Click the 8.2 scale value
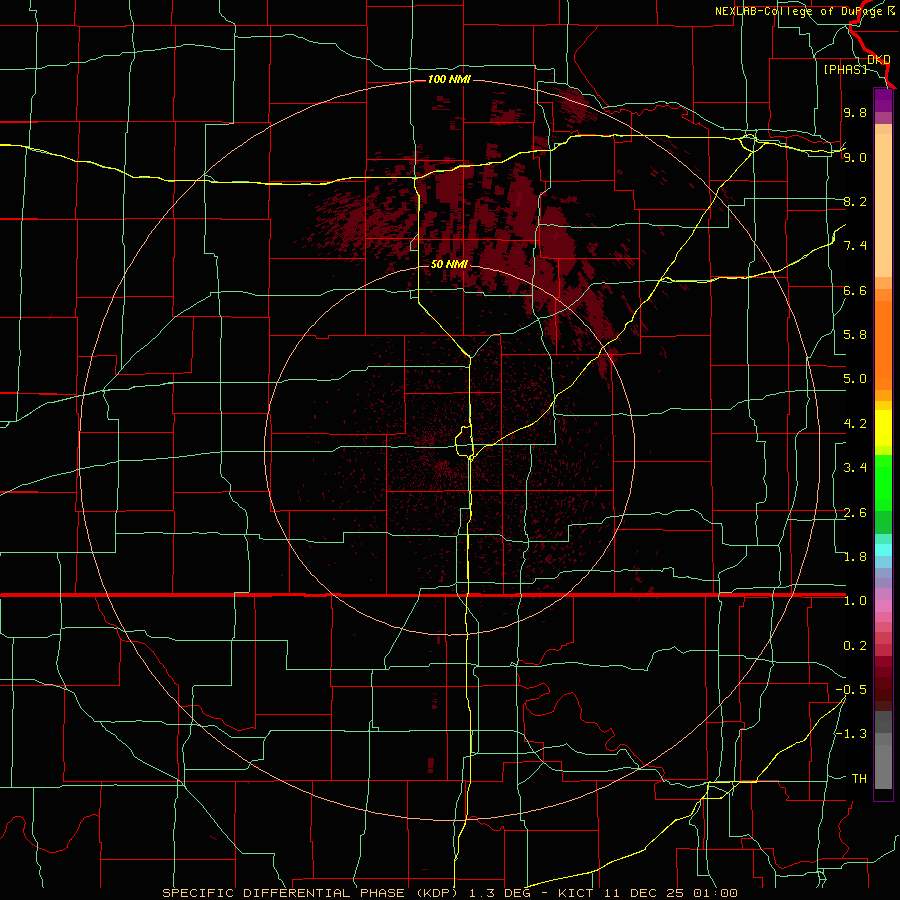 pos(855,201)
